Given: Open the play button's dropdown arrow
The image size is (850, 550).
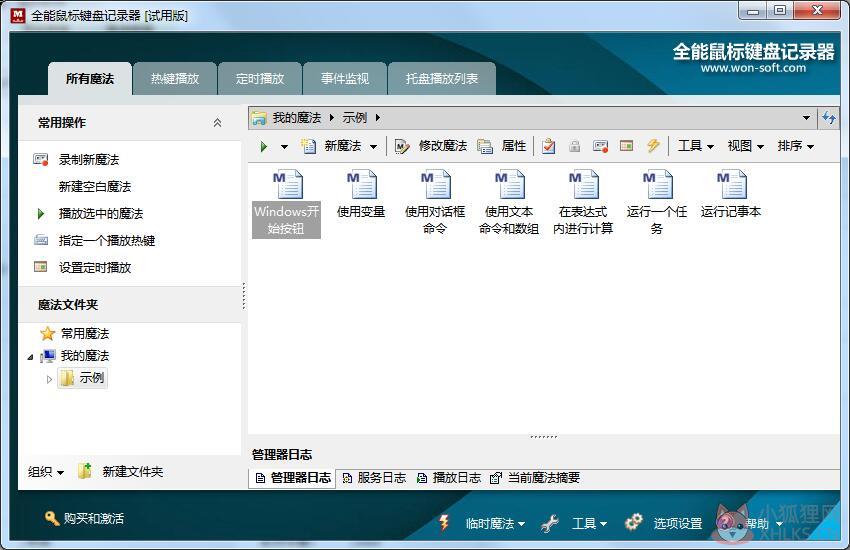Looking at the screenshot, I should click(x=284, y=147).
